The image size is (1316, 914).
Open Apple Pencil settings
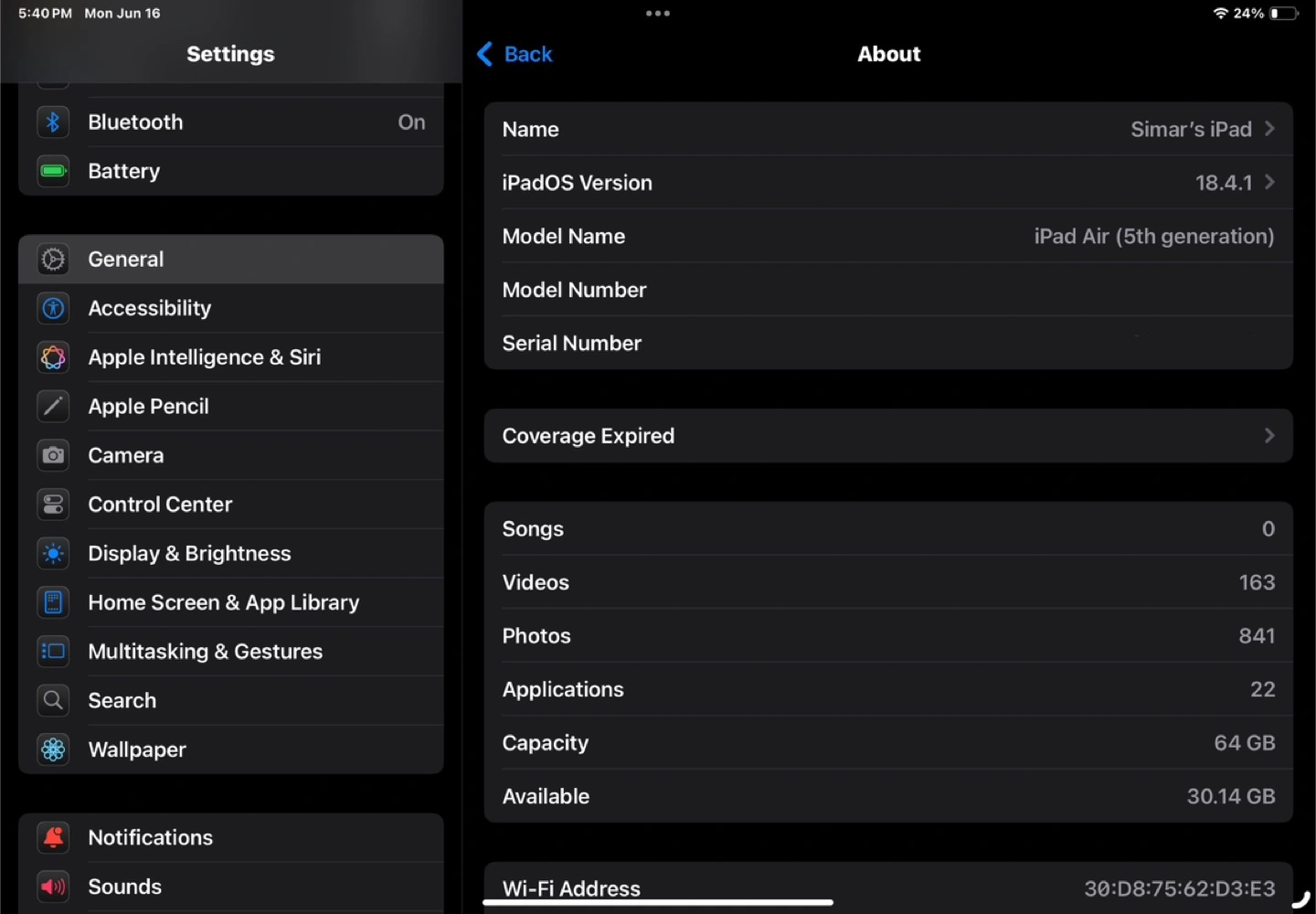click(230, 406)
